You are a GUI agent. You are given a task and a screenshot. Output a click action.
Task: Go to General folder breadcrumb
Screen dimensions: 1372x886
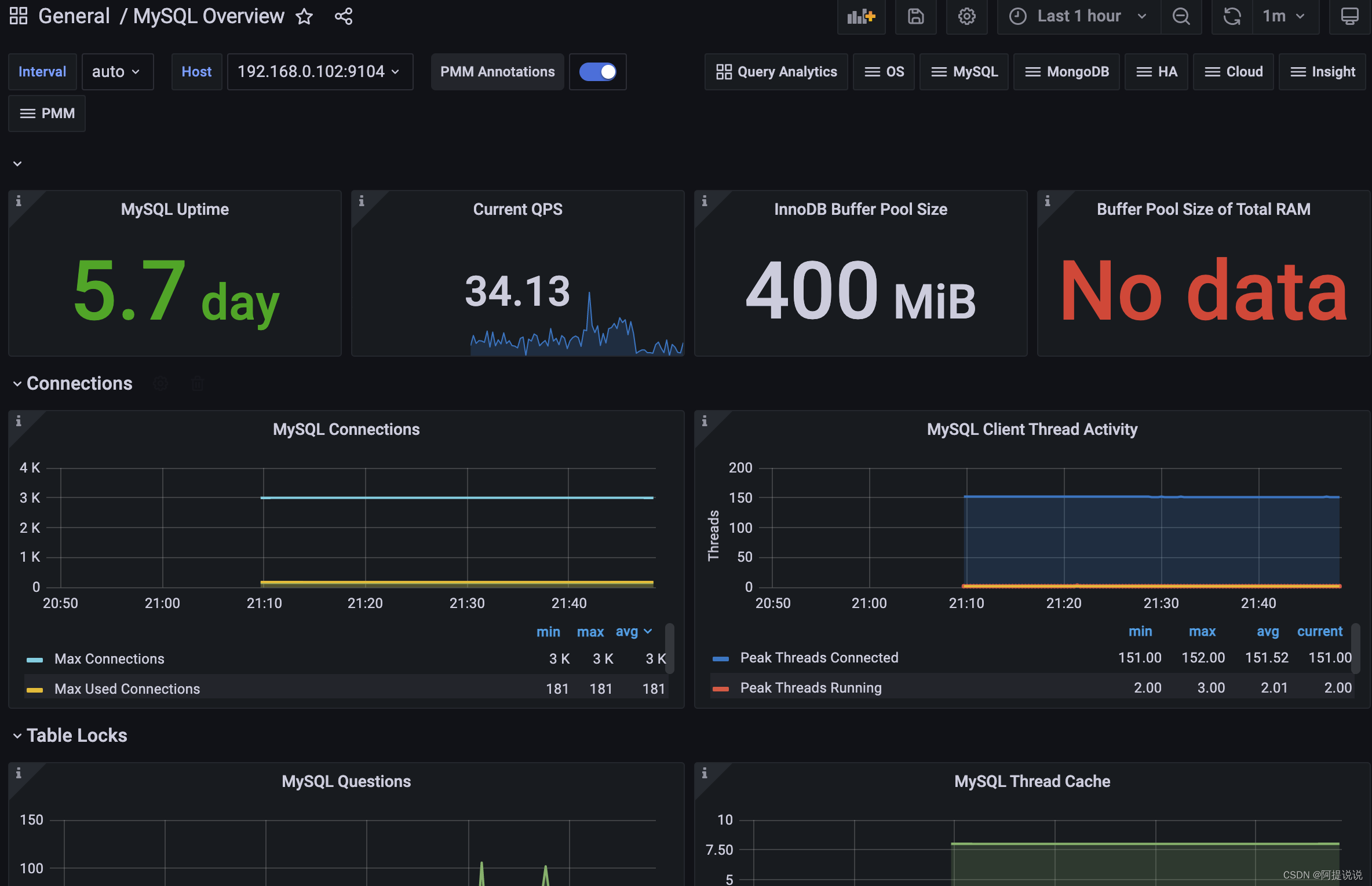tap(74, 16)
